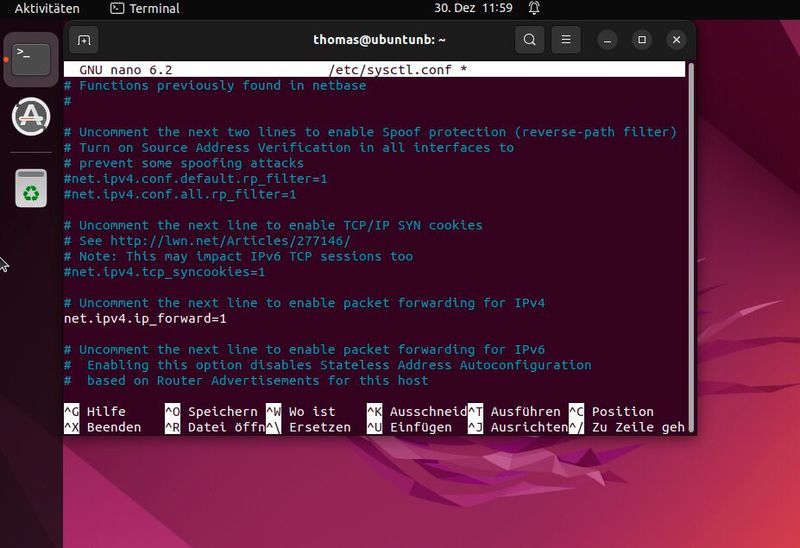Click the Stateless Address Autoconfiguration line
This screenshot has height=548, width=800.
[328, 365]
